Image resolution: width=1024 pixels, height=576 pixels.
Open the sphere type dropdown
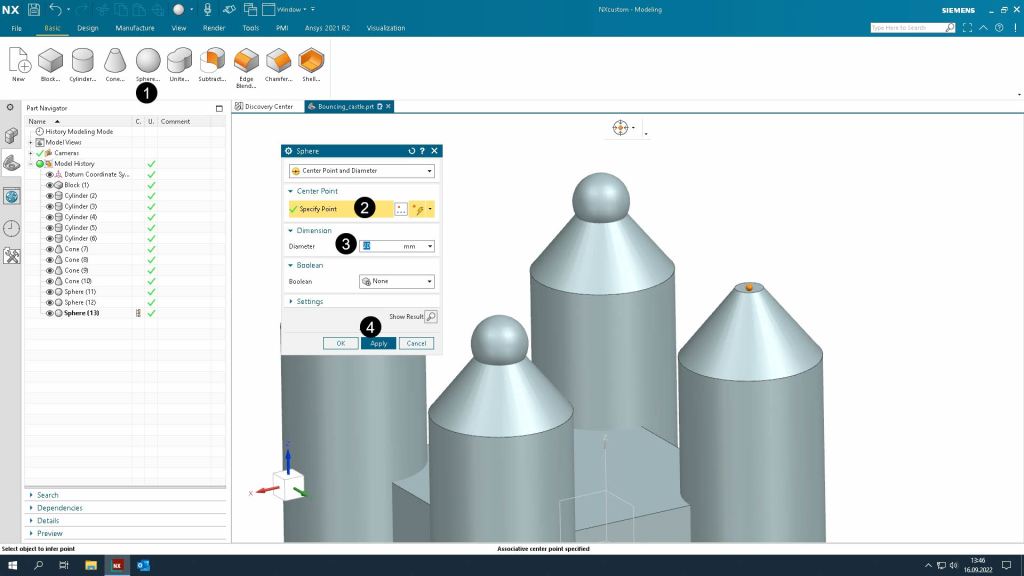coord(362,171)
